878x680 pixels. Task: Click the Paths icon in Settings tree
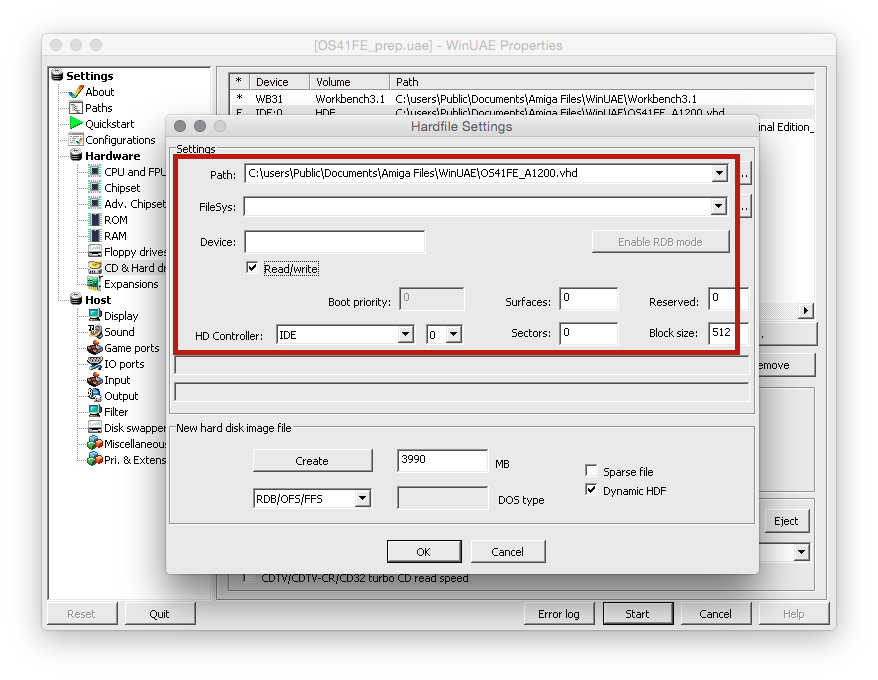click(x=76, y=108)
